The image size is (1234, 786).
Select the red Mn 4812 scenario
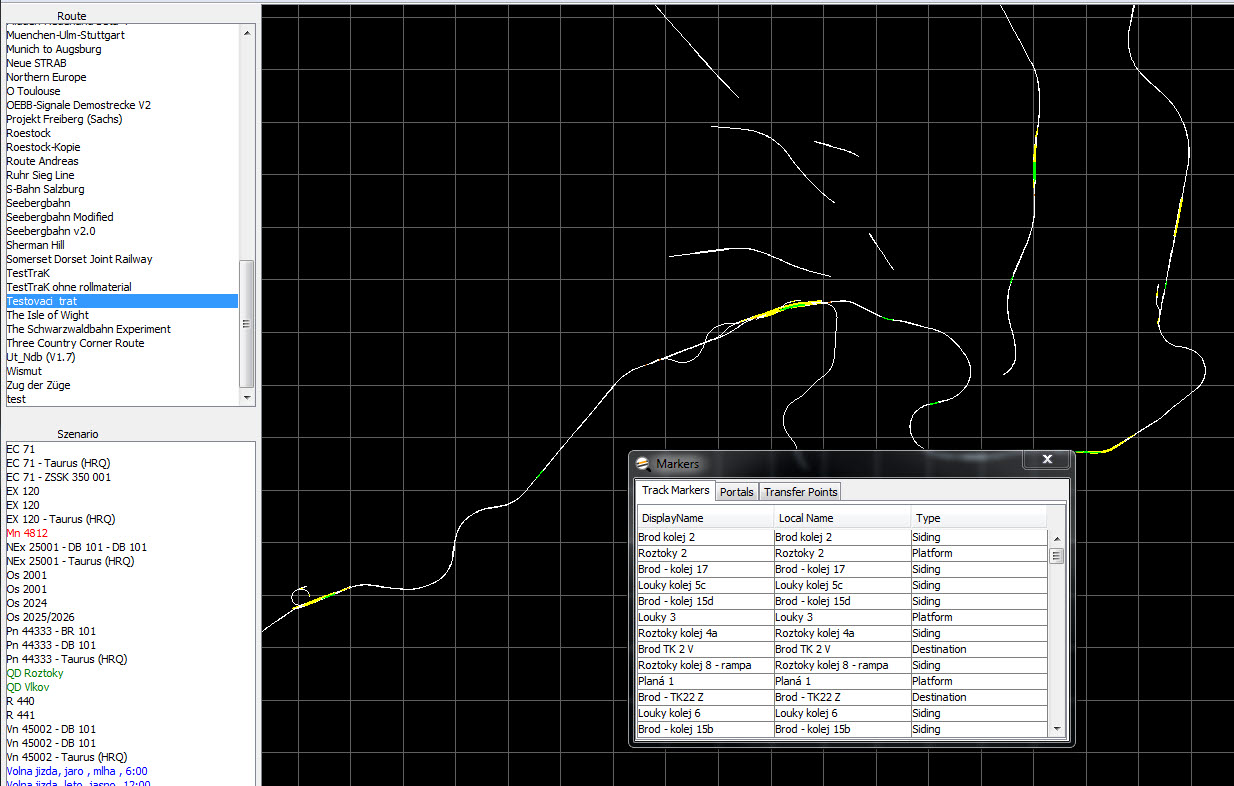[x=27, y=533]
